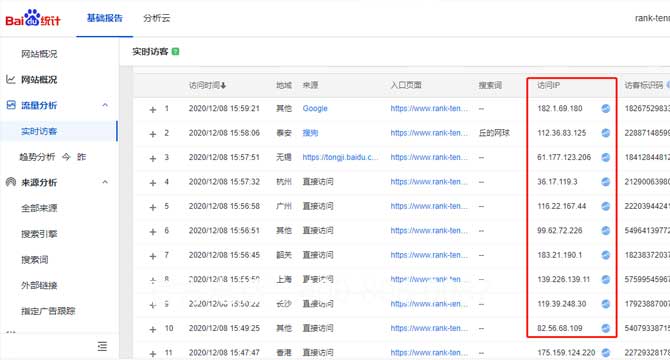Click the 来源 column header
The image size is (670, 360).
click(x=310, y=85)
